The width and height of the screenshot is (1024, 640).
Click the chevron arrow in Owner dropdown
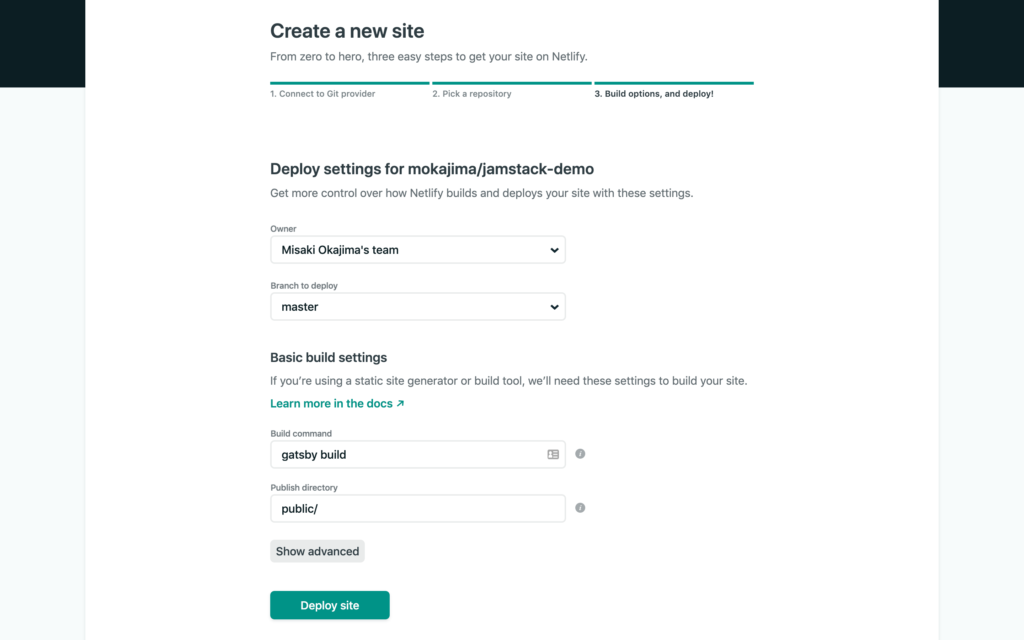point(554,250)
